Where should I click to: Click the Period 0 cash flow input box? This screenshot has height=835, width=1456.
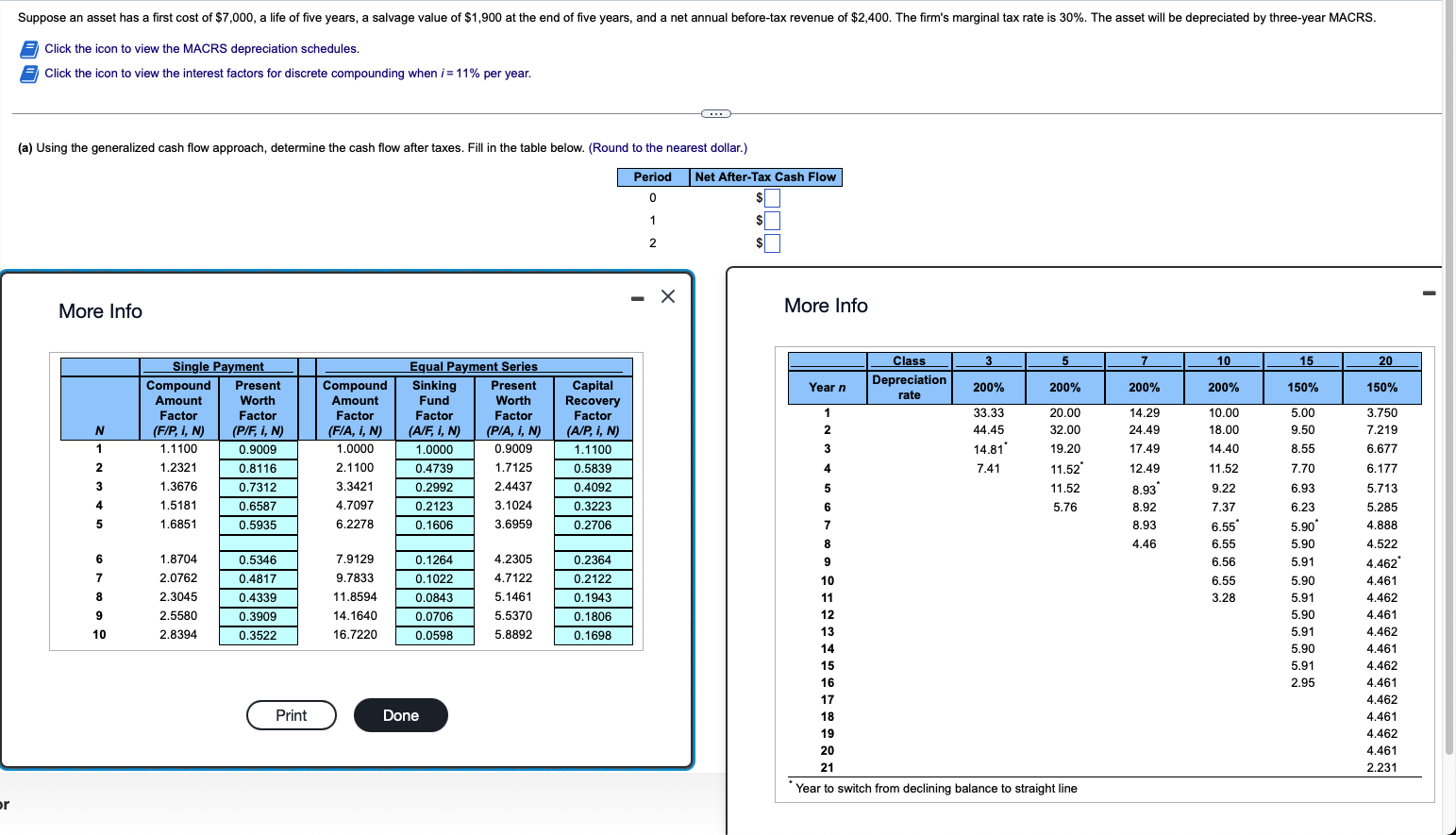772,197
